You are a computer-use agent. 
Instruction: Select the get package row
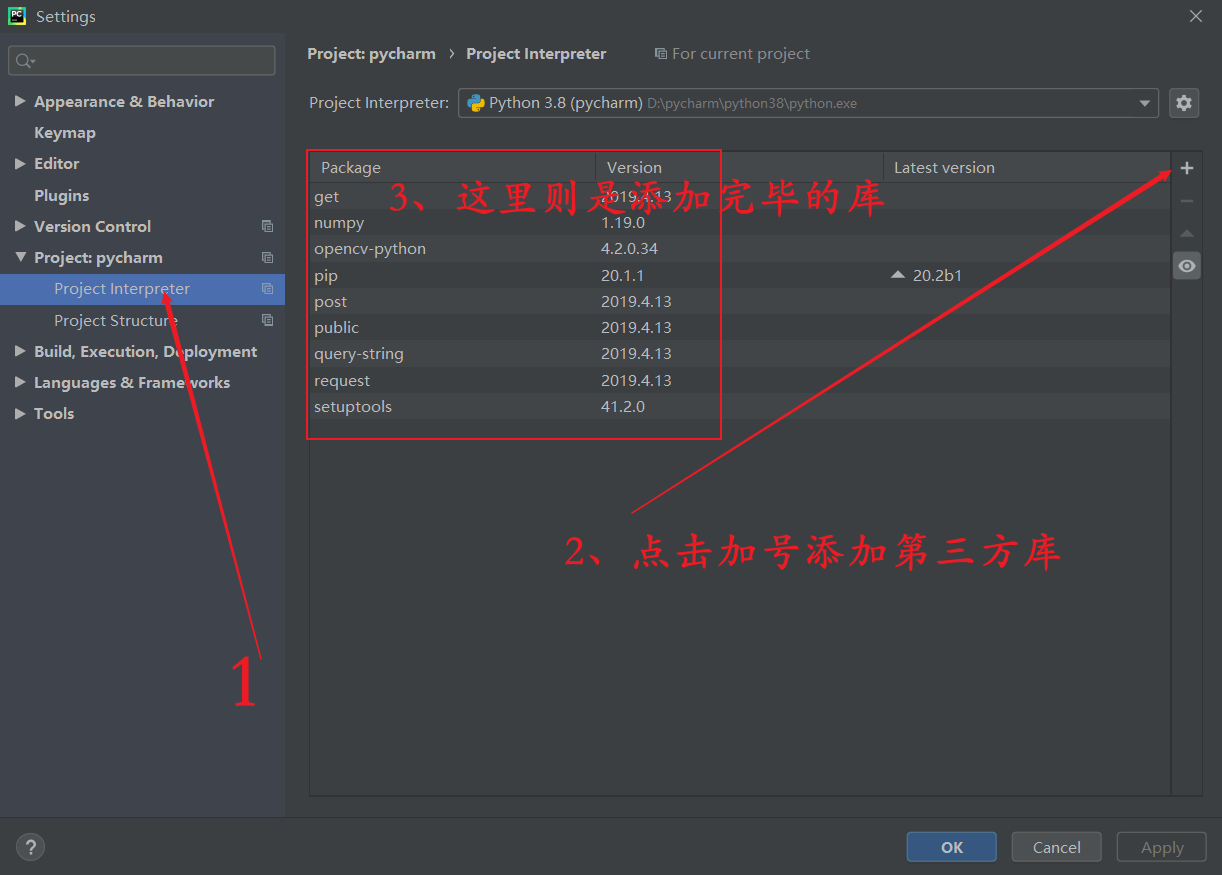click(x=740, y=197)
